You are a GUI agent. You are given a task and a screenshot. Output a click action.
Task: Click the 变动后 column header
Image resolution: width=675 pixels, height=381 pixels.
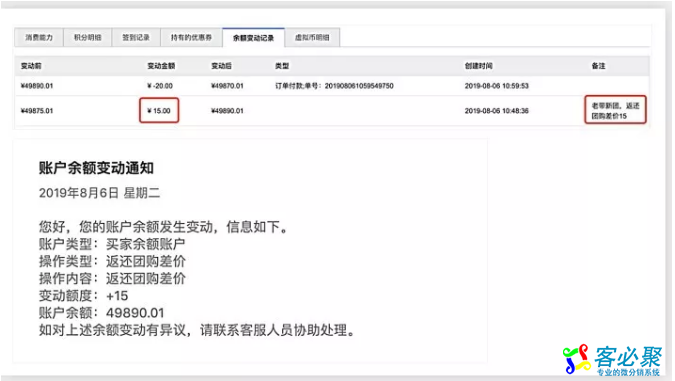tap(221, 66)
